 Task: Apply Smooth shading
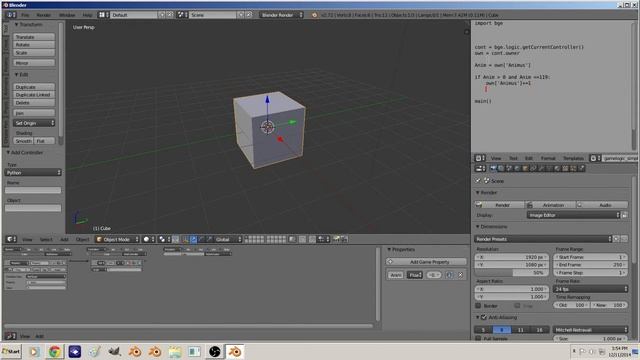[x=24, y=141]
